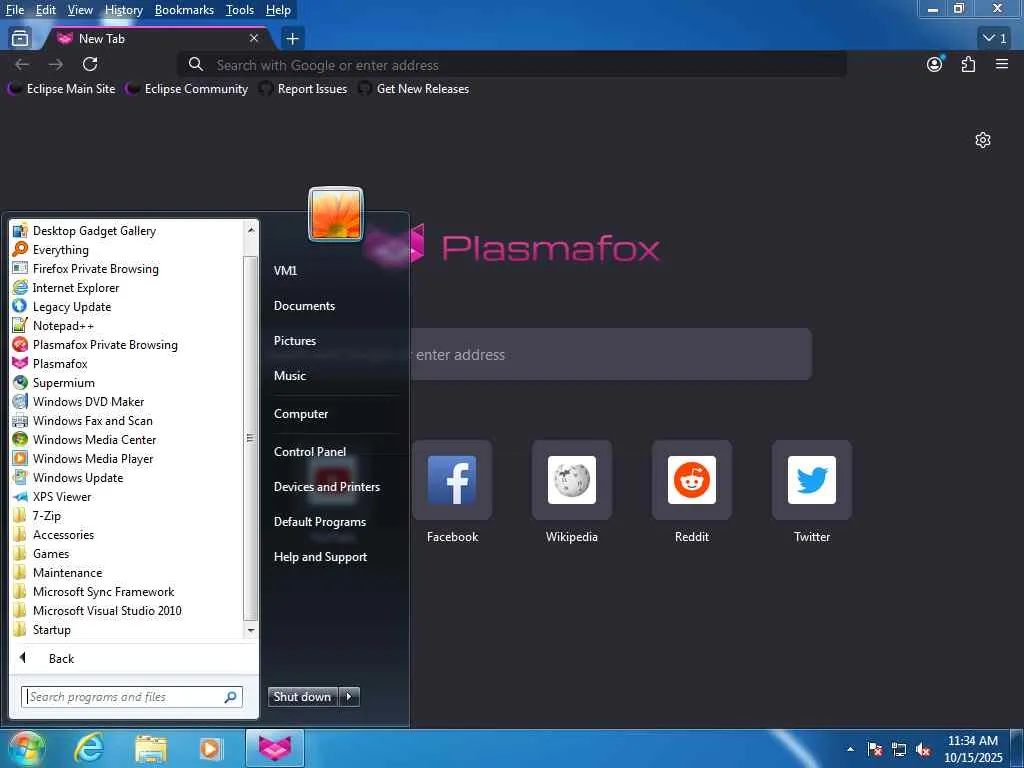Viewport: 1024px width, 768px height.
Task: Open the Plasmafox account icon
Action: (x=935, y=64)
